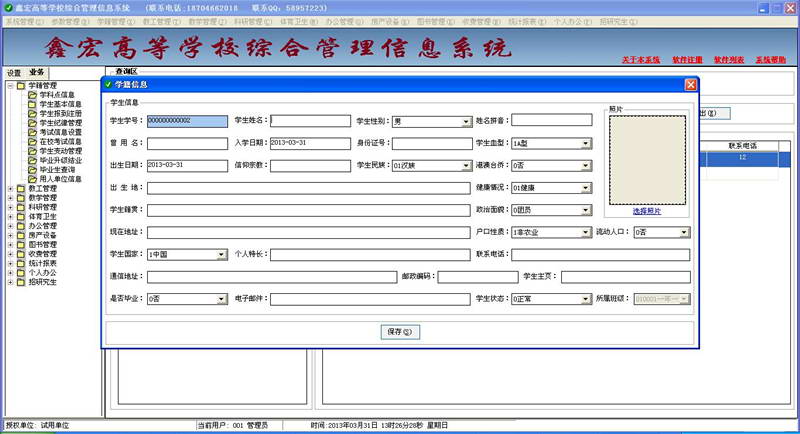Open the 健康情况 dropdown
The image size is (800, 434).
tap(586, 188)
